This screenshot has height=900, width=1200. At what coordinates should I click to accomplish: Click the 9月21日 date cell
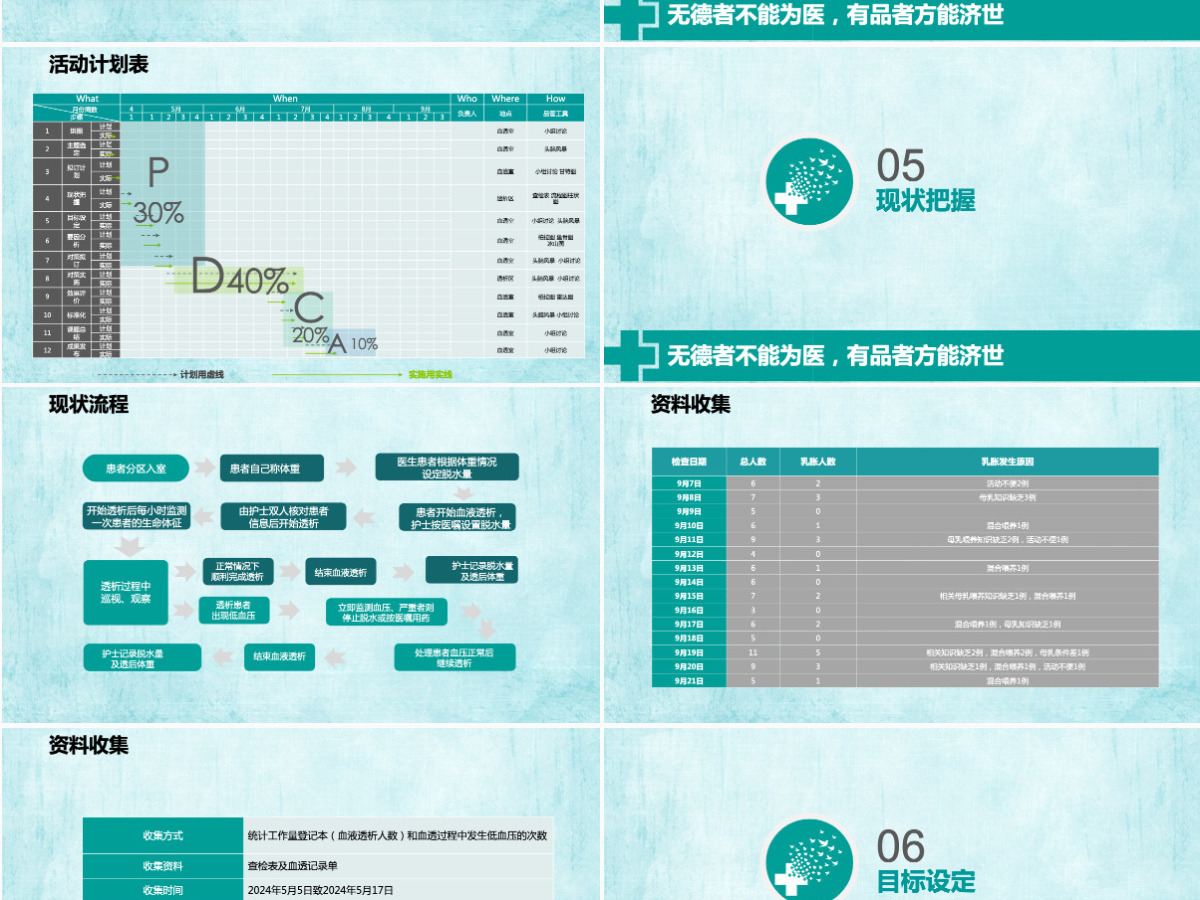coord(689,680)
